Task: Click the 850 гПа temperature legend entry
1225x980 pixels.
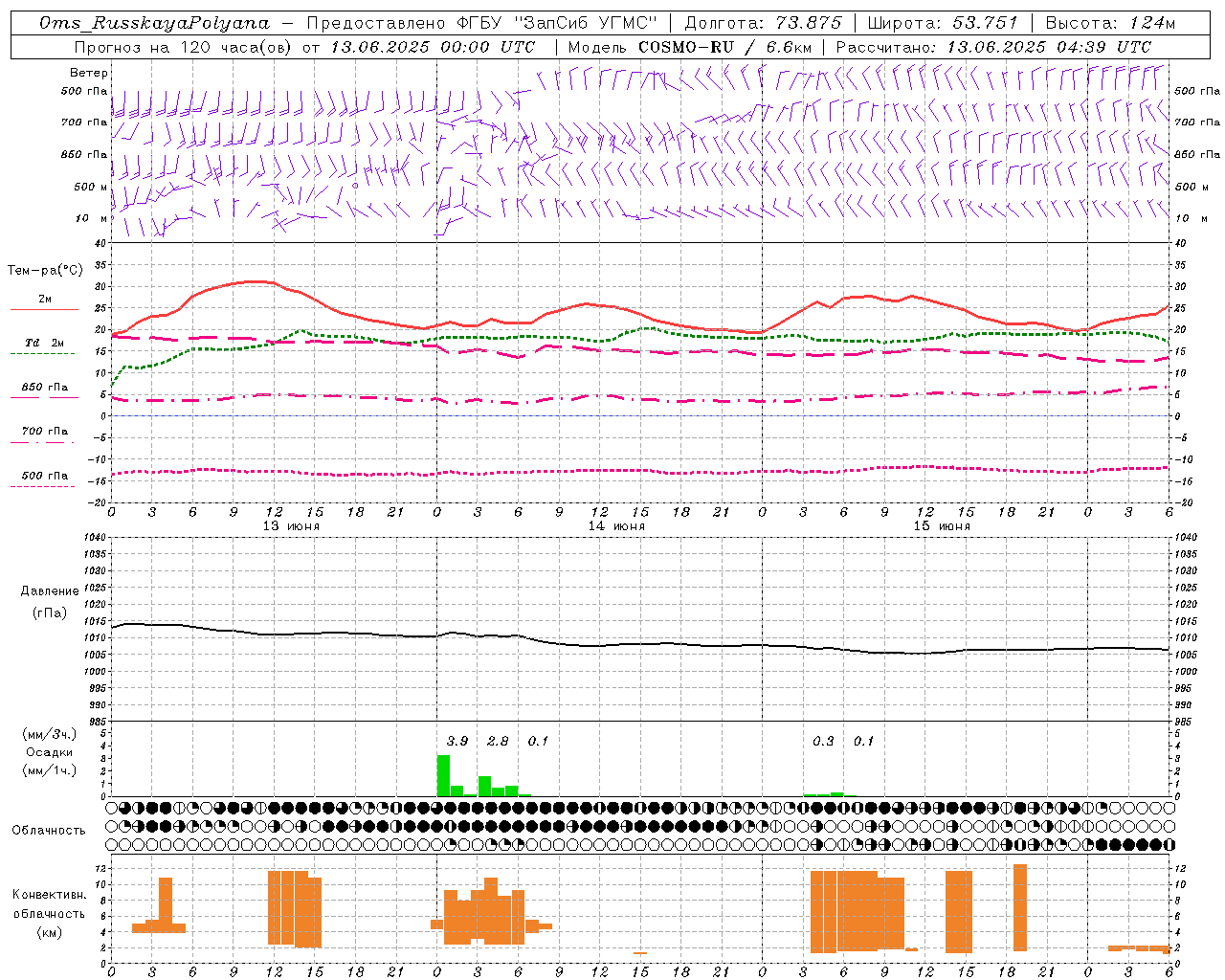Action: [x=44, y=388]
